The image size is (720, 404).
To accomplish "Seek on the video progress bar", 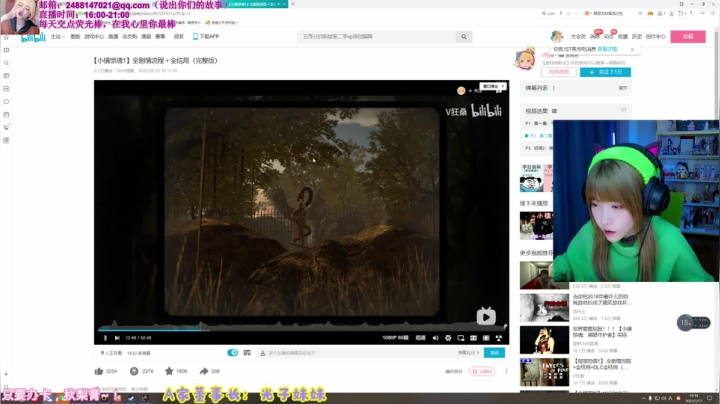I will 301,329.
